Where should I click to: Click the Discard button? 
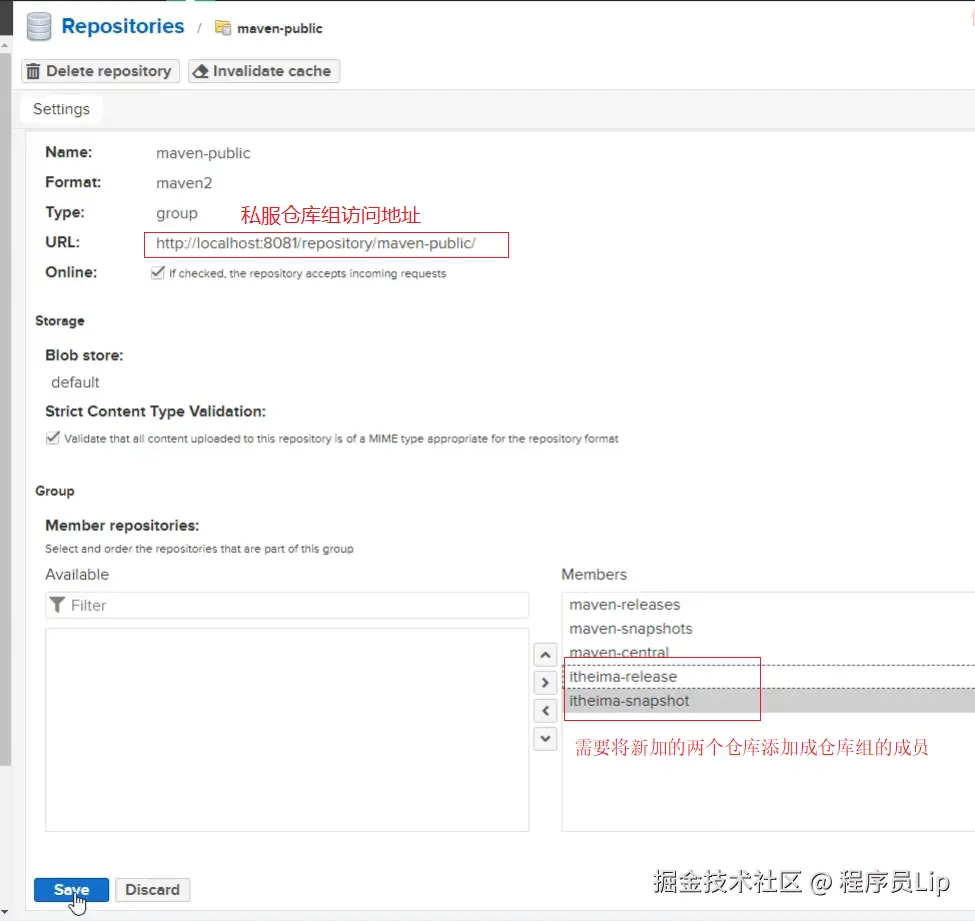point(152,889)
